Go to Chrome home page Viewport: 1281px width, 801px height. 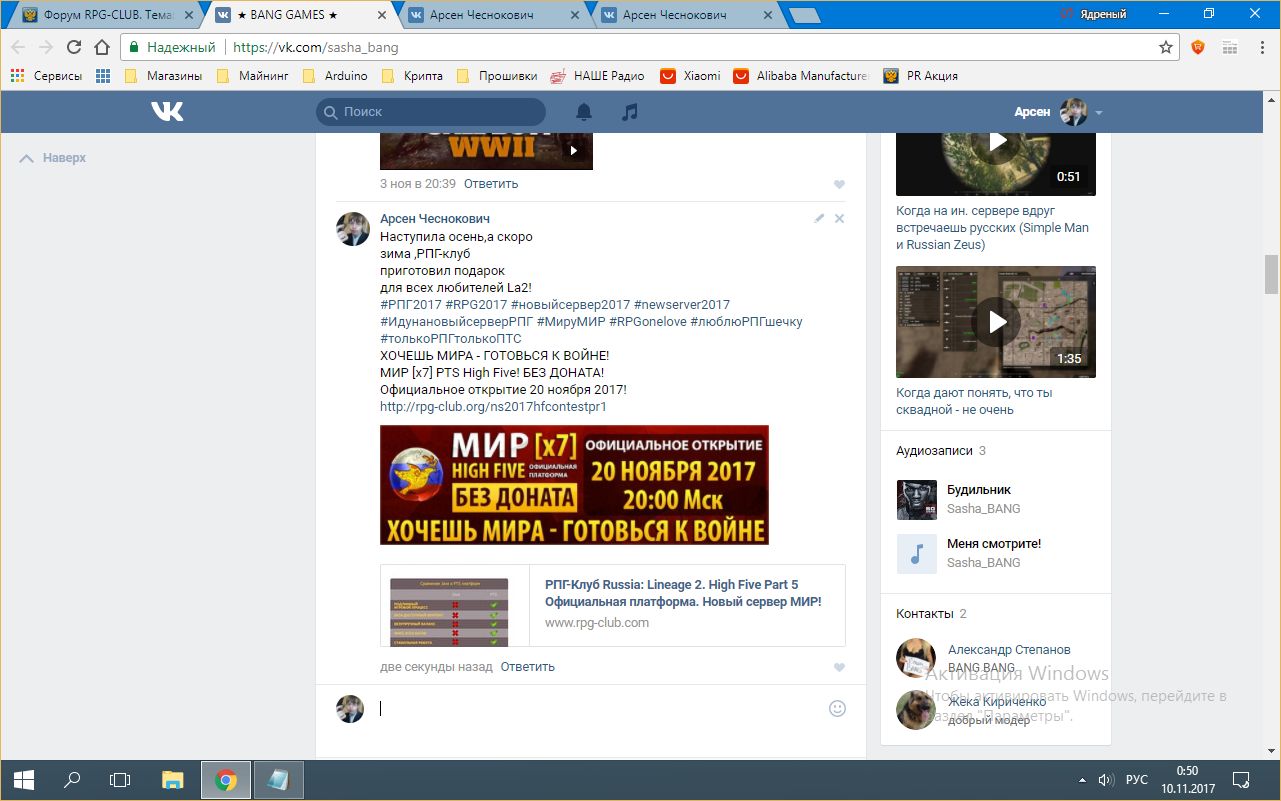[101, 47]
